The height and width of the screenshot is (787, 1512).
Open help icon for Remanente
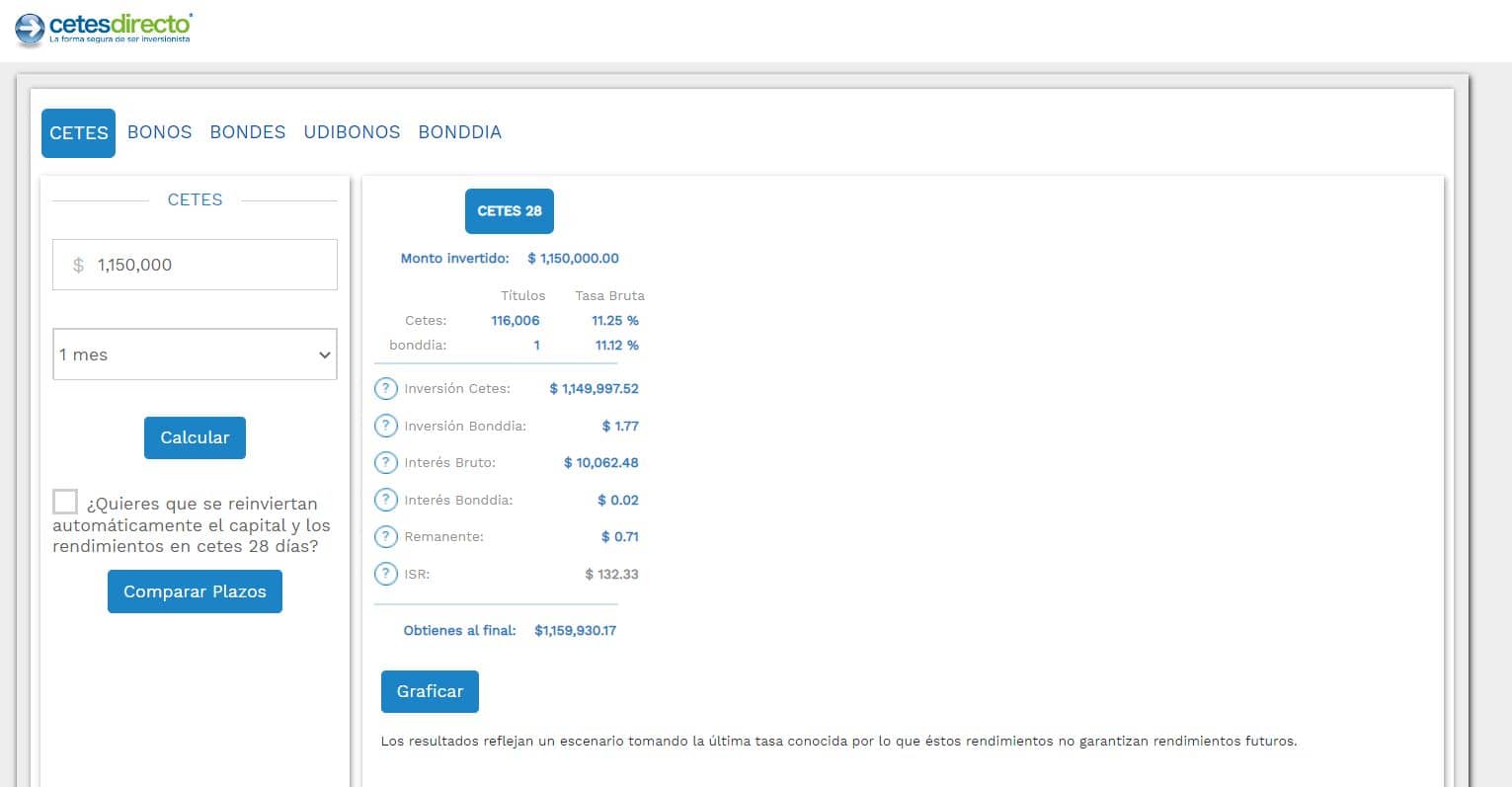(386, 536)
